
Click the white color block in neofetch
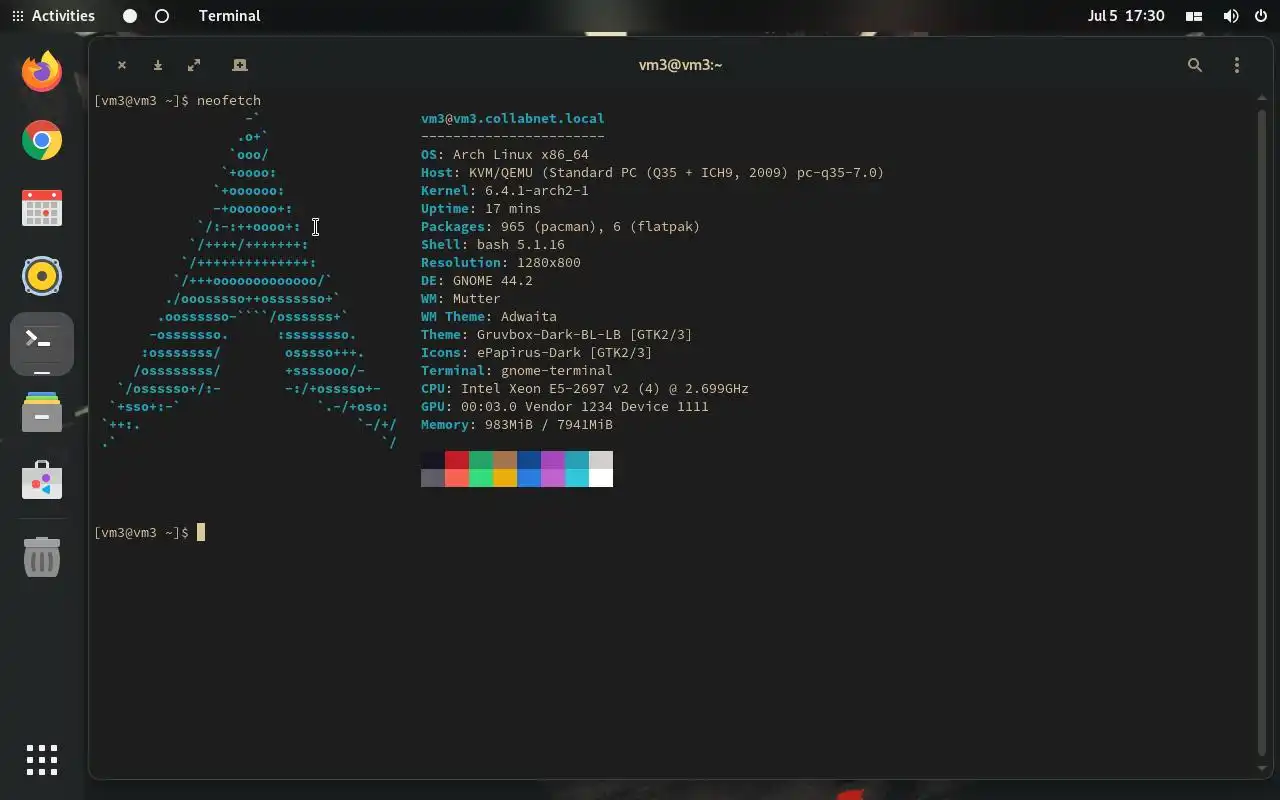click(x=601, y=478)
